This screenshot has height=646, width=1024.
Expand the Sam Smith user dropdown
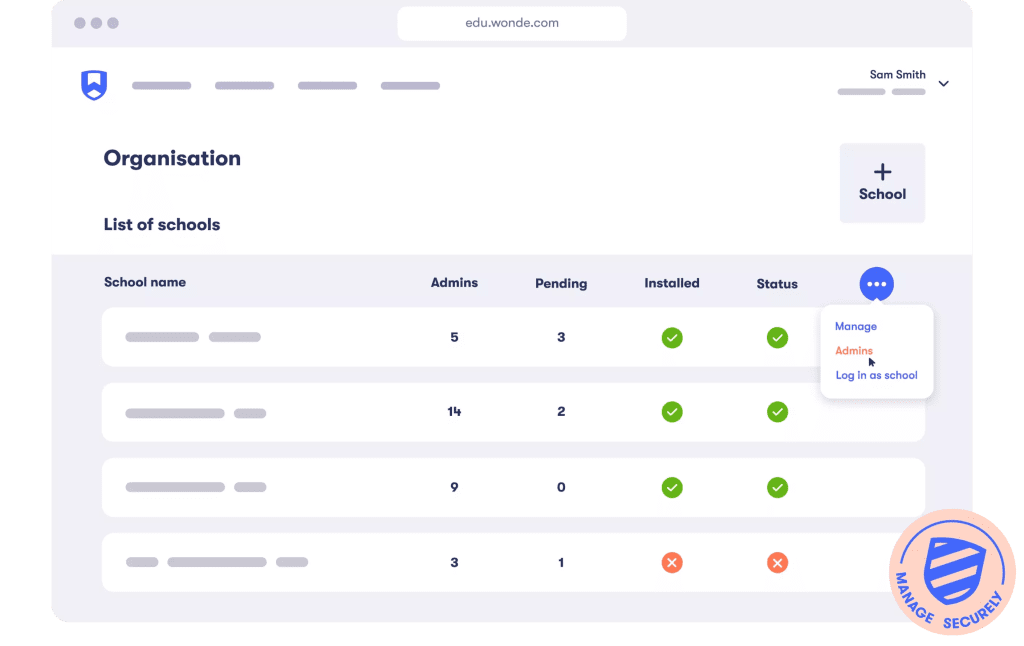[x=944, y=84]
